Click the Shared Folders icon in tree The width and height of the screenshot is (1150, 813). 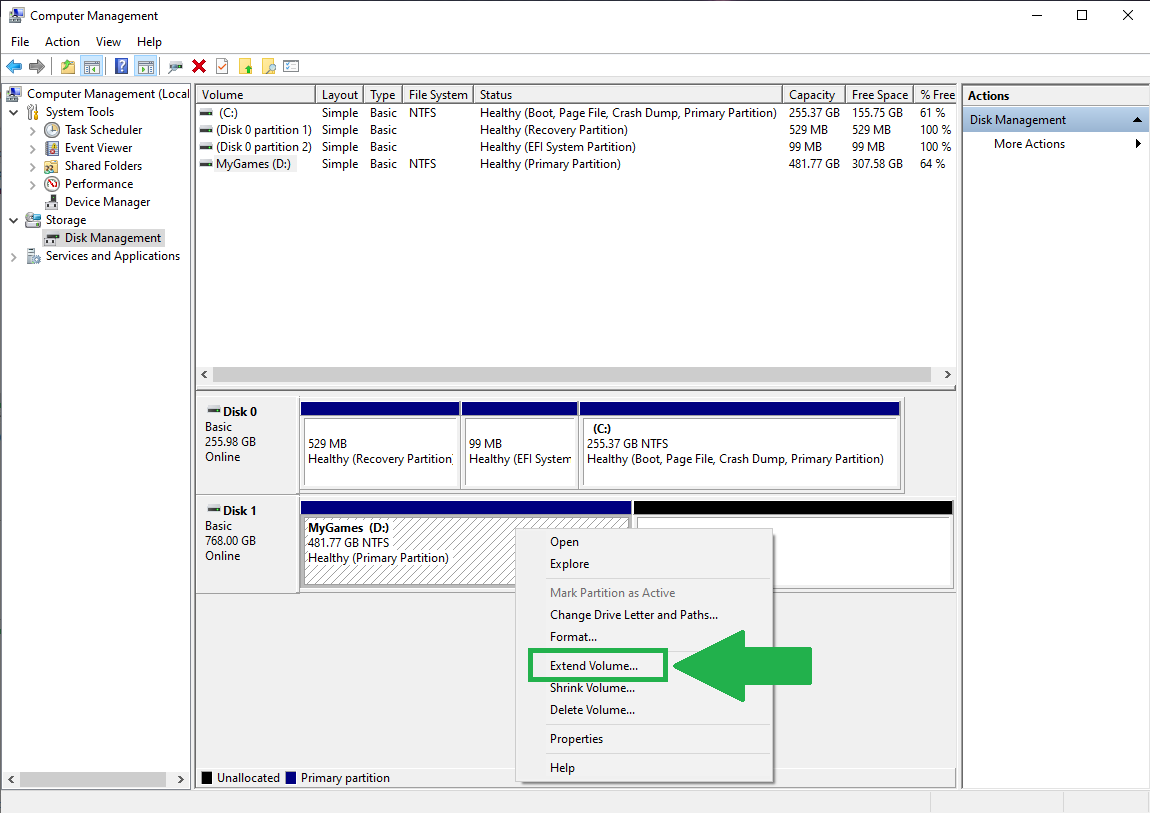click(x=52, y=166)
